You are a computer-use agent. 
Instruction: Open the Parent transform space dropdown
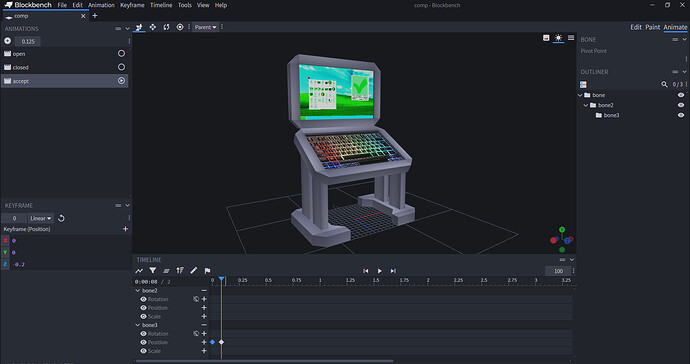coord(206,27)
